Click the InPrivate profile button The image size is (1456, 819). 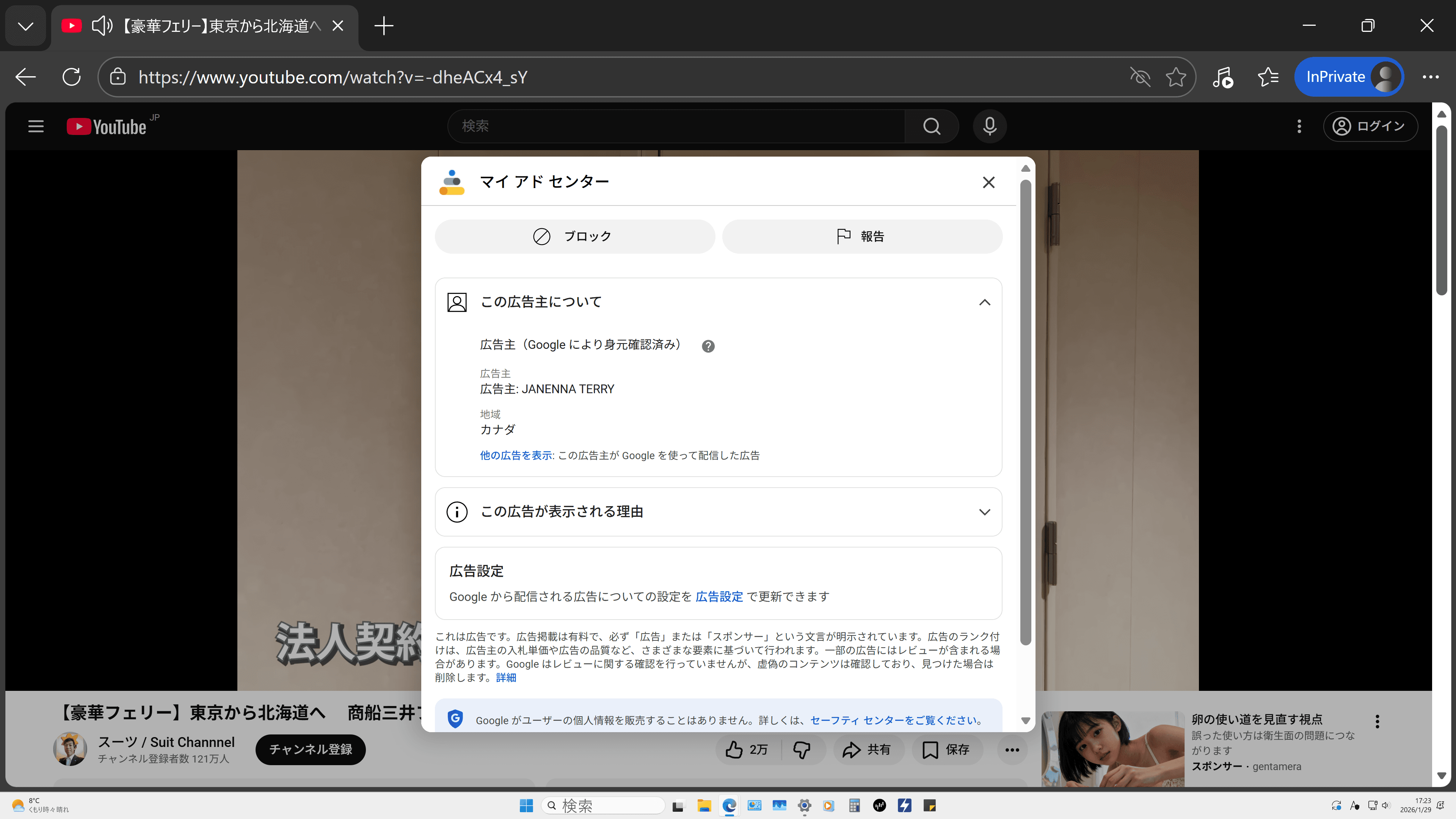(1349, 77)
